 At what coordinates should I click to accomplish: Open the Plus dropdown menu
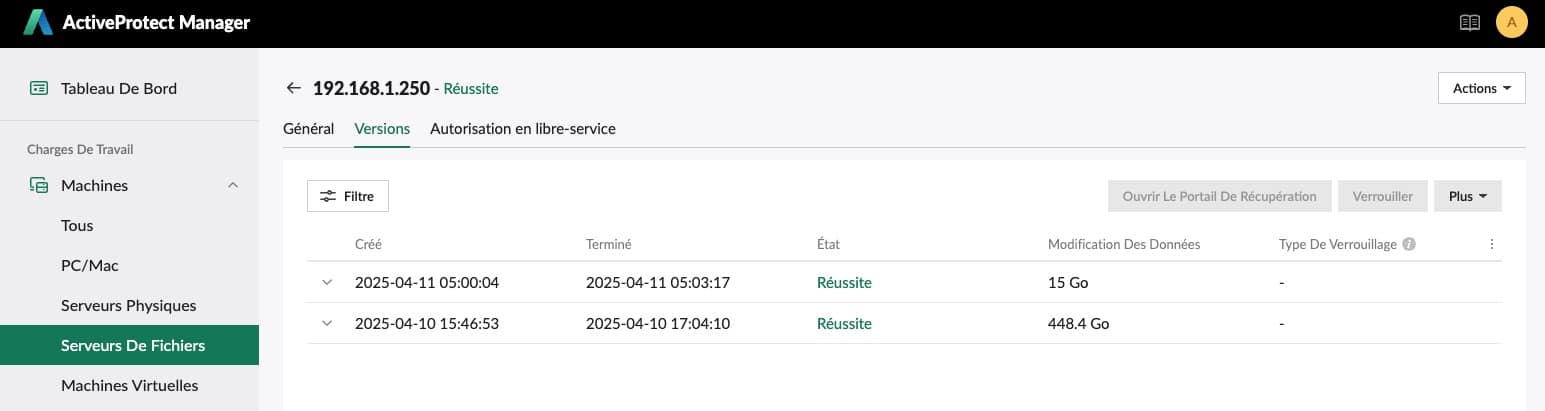click(x=1467, y=196)
